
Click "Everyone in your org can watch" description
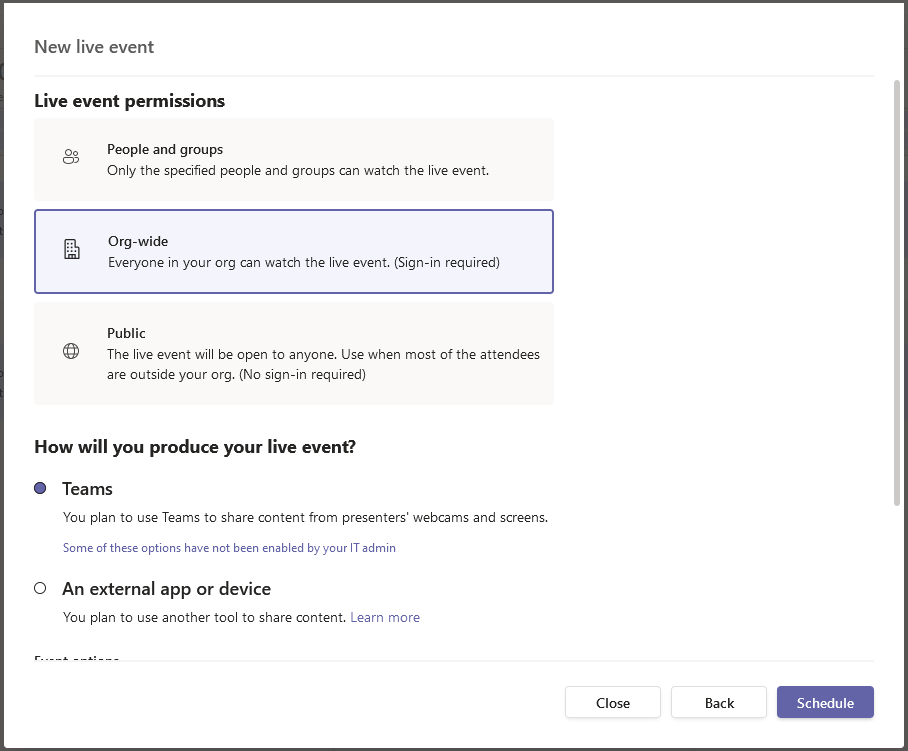[x=303, y=263]
